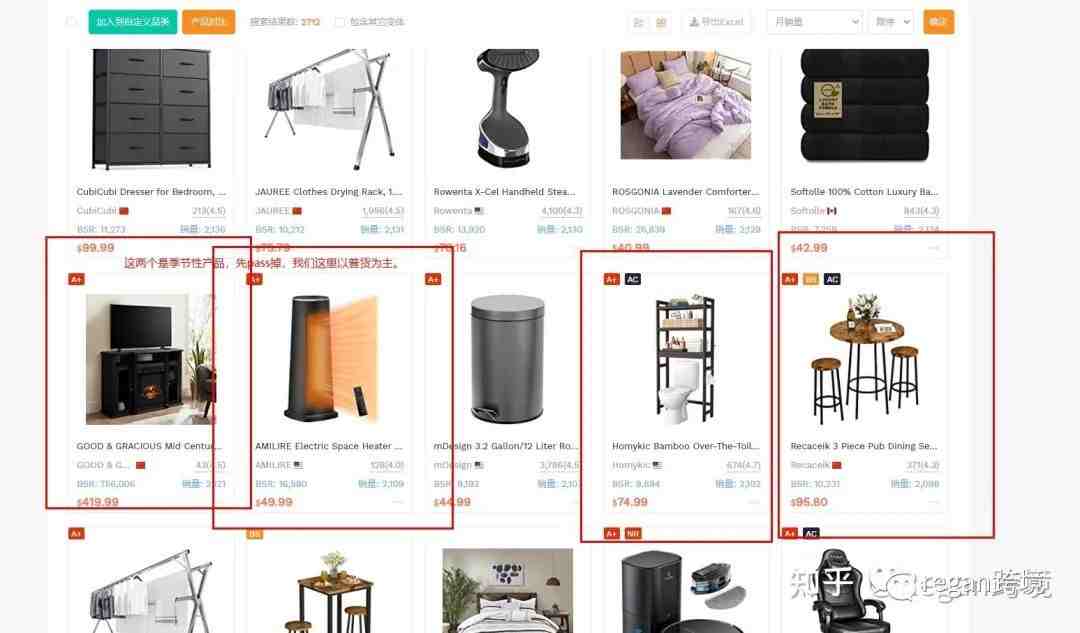Viewport: 1080px width, 633px height.
Task: Enable the include variants checkbox
Action: pyautogui.click(x=340, y=22)
